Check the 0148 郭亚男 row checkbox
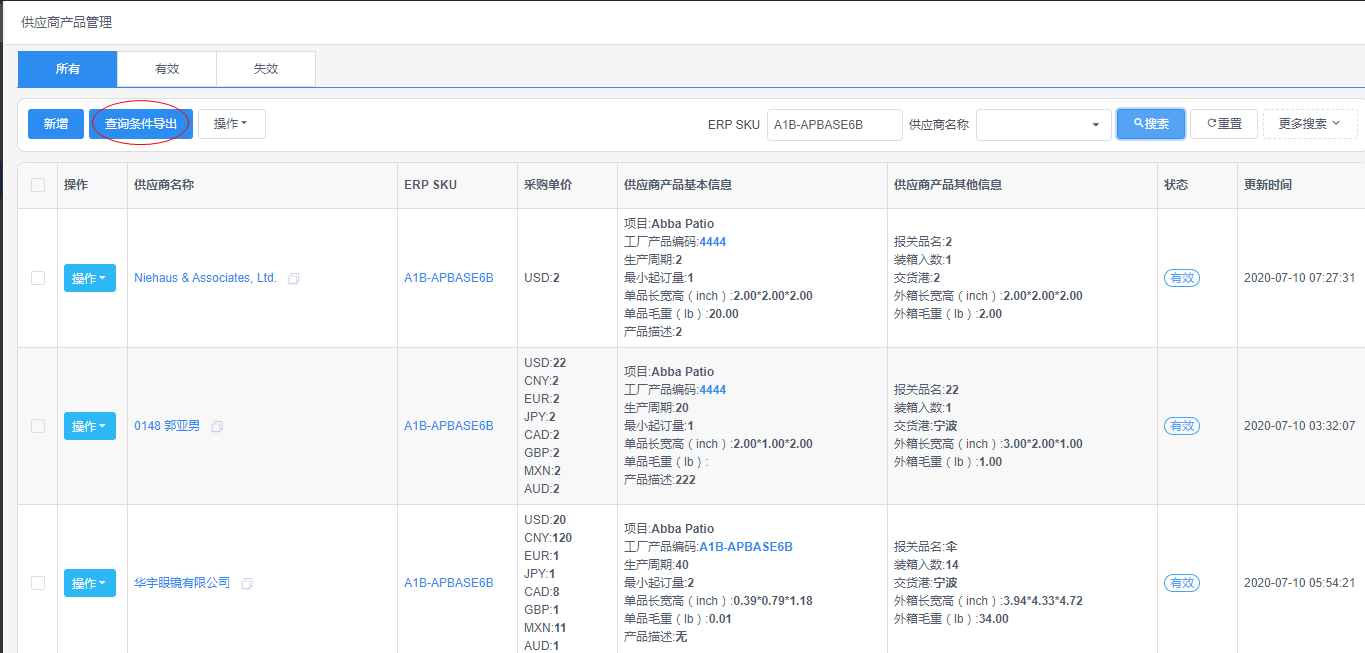The width and height of the screenshot is (1365, 653). pyautogui.click(x=38, y=426)
